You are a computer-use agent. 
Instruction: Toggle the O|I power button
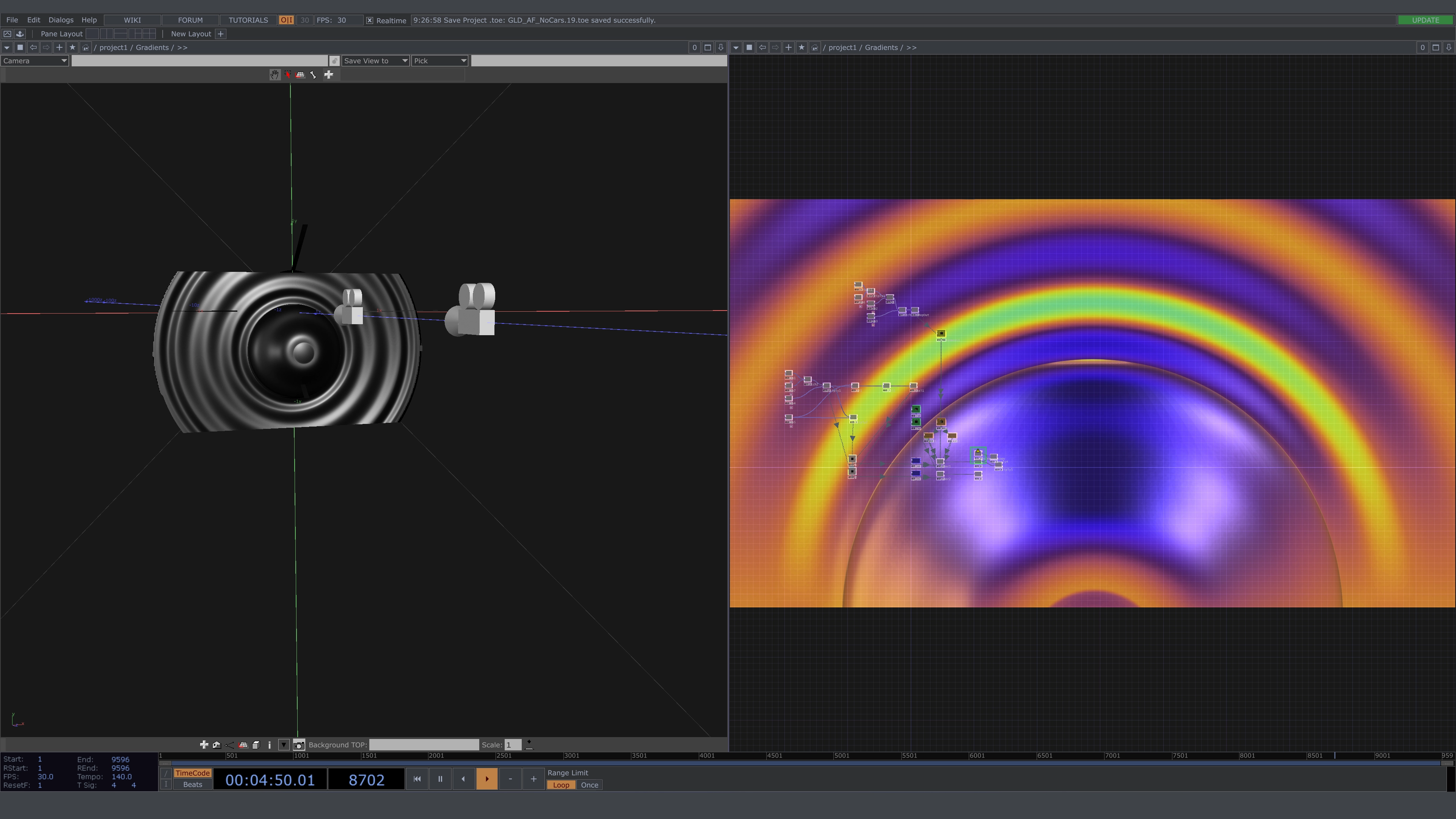coord(287,20)
